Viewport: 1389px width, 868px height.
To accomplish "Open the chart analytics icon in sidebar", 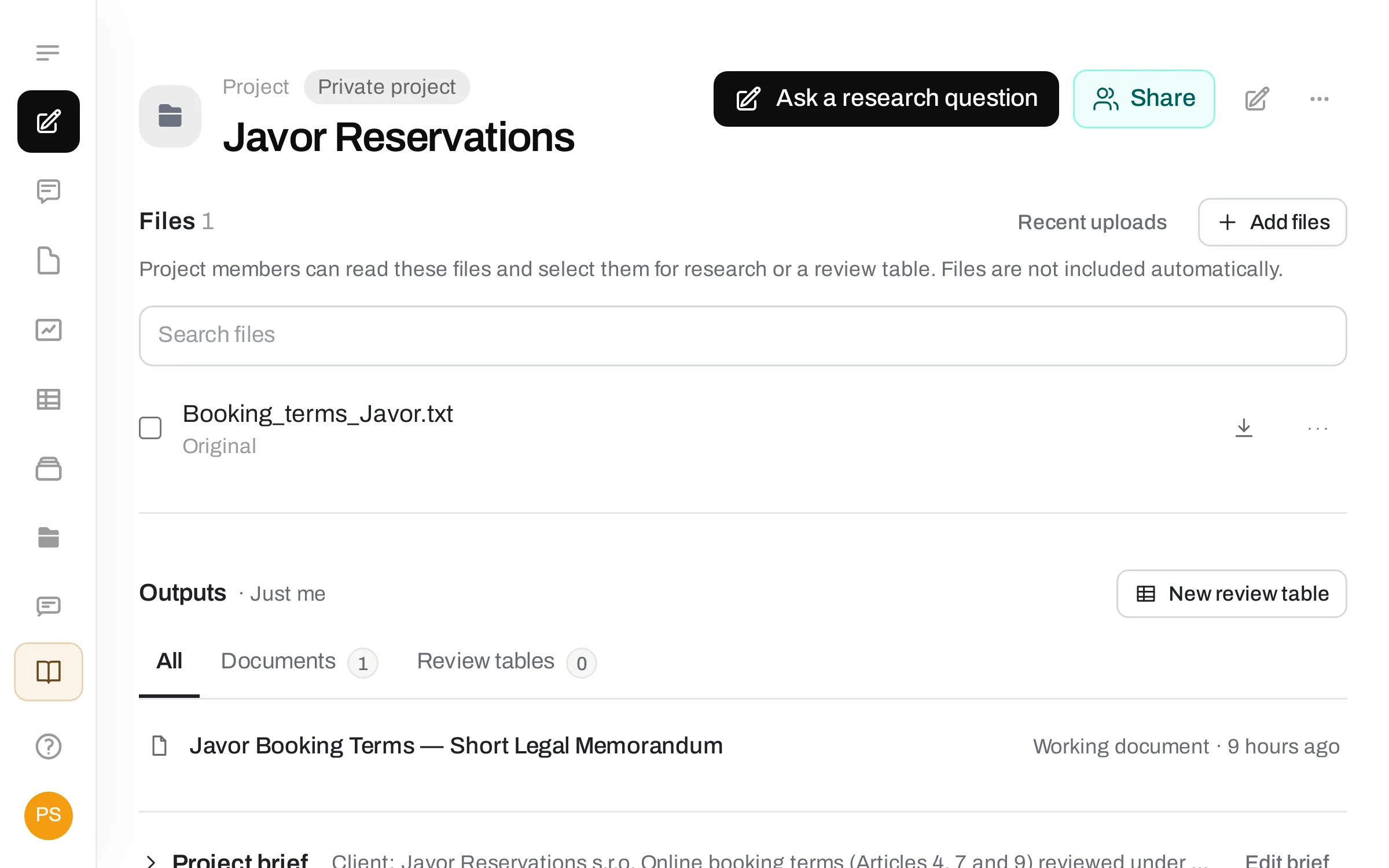I will click(x=49, y=330).
